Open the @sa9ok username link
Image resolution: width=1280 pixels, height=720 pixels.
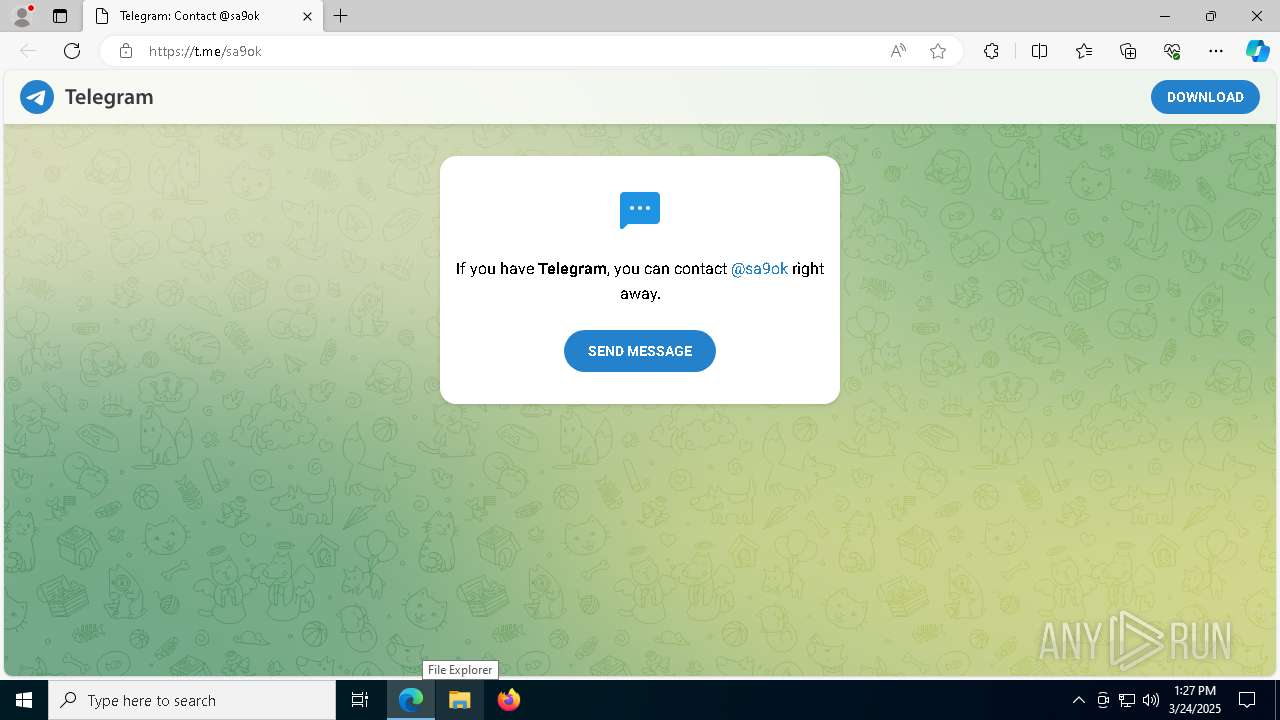click(x=759, y=269)
